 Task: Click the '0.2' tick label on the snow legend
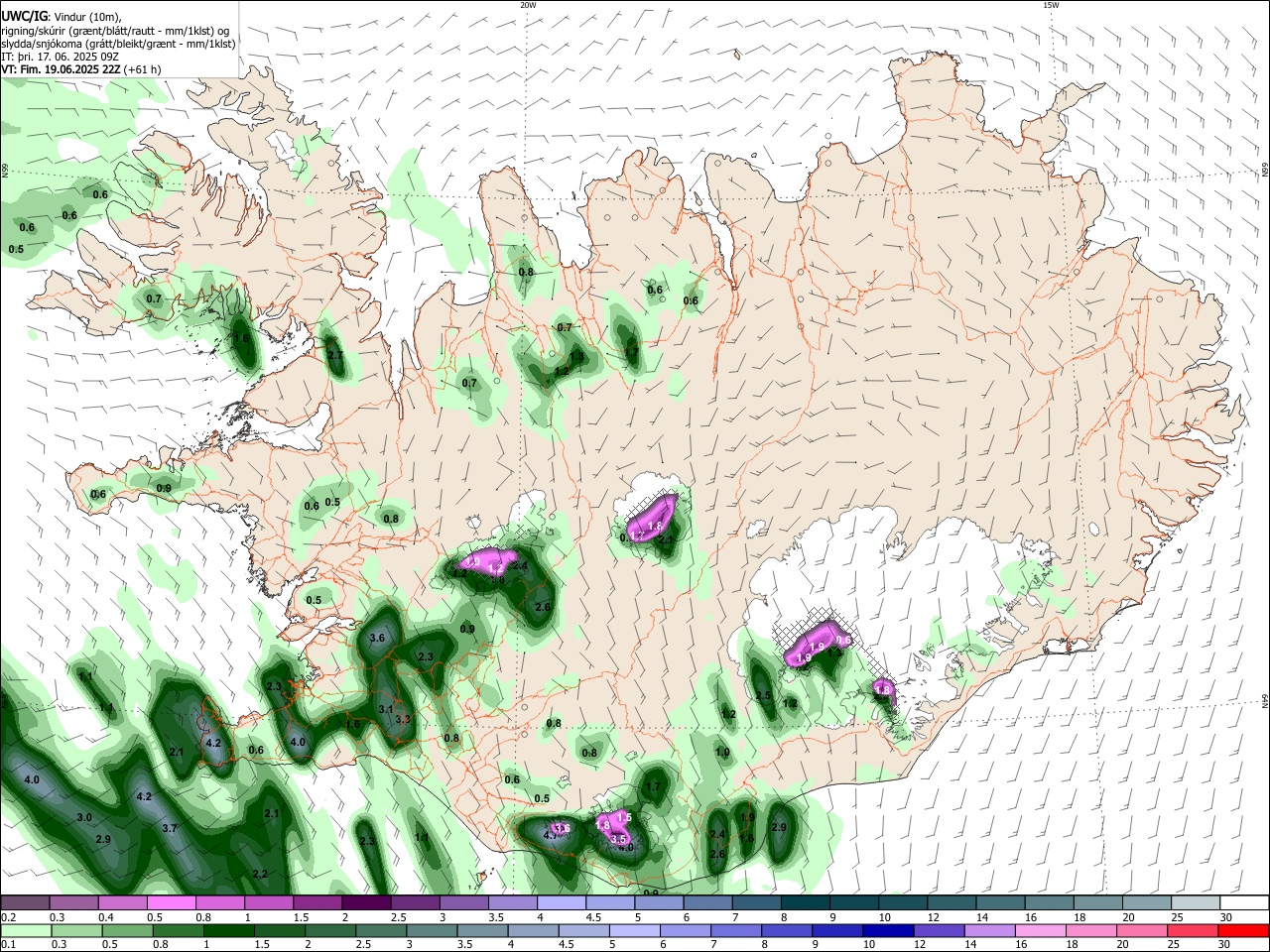[x=8, y=917]
